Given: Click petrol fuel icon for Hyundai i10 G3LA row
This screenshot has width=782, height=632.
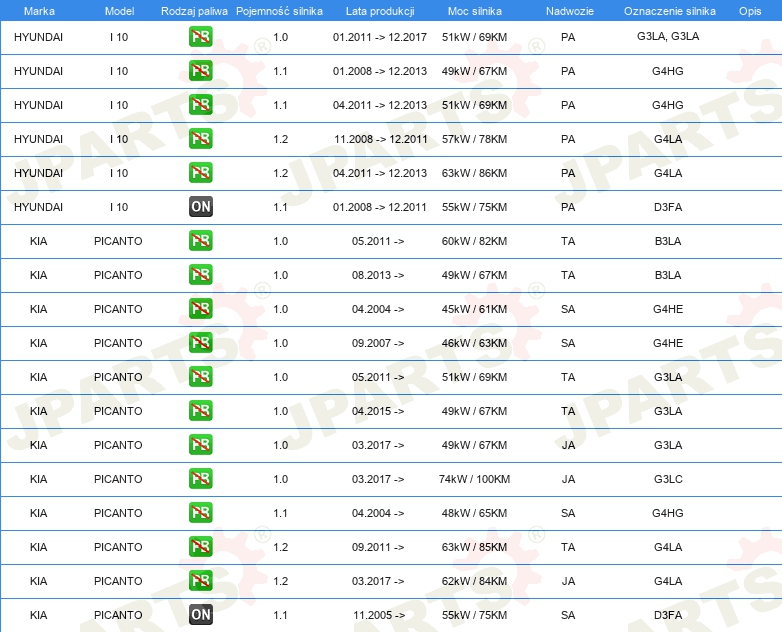Looking at the screenshot, I should 200,37.
